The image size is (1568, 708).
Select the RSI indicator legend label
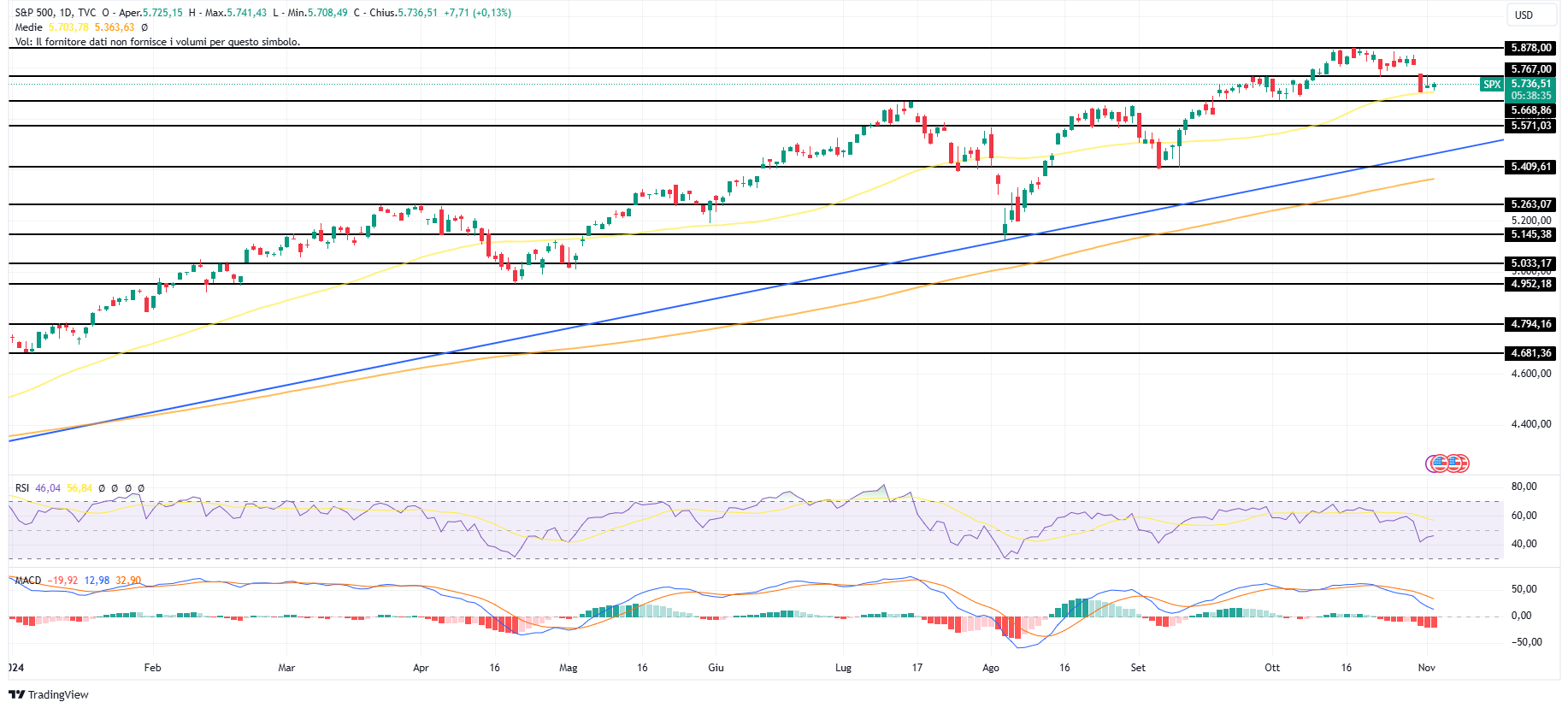point(22,488)
